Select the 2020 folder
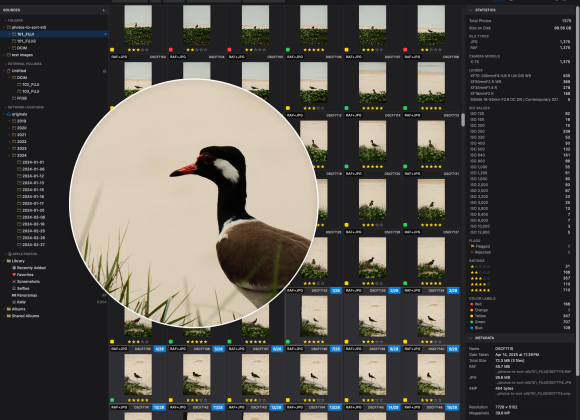Screen dimensions: 580x420 coord(21,128)
